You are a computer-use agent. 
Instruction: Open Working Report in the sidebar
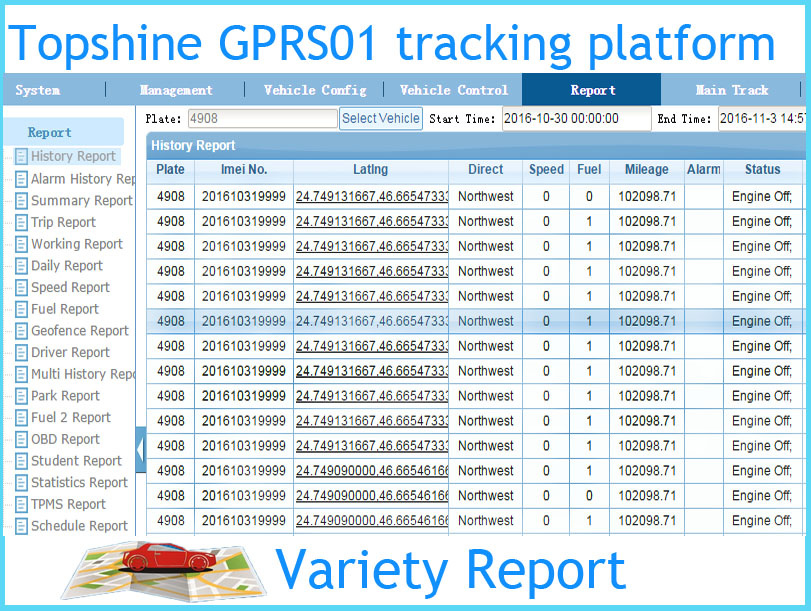pos(77,244)
